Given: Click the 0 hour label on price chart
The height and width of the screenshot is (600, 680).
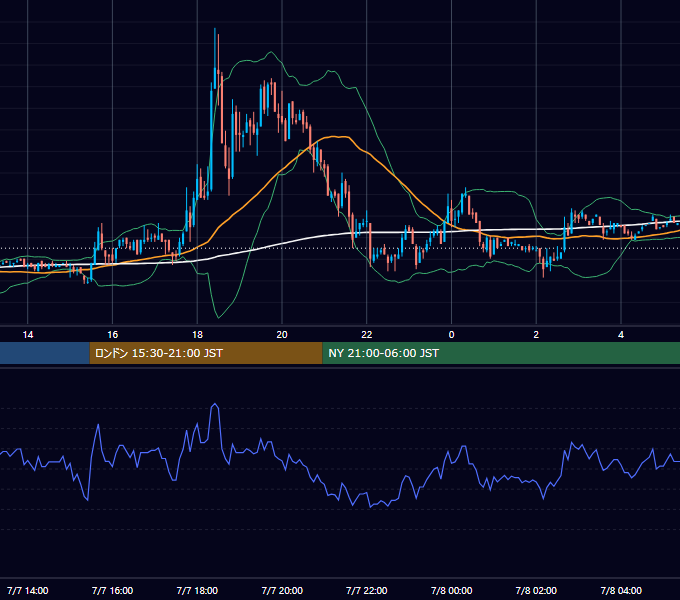Looking at the screenshot, I should coord(451,335).
